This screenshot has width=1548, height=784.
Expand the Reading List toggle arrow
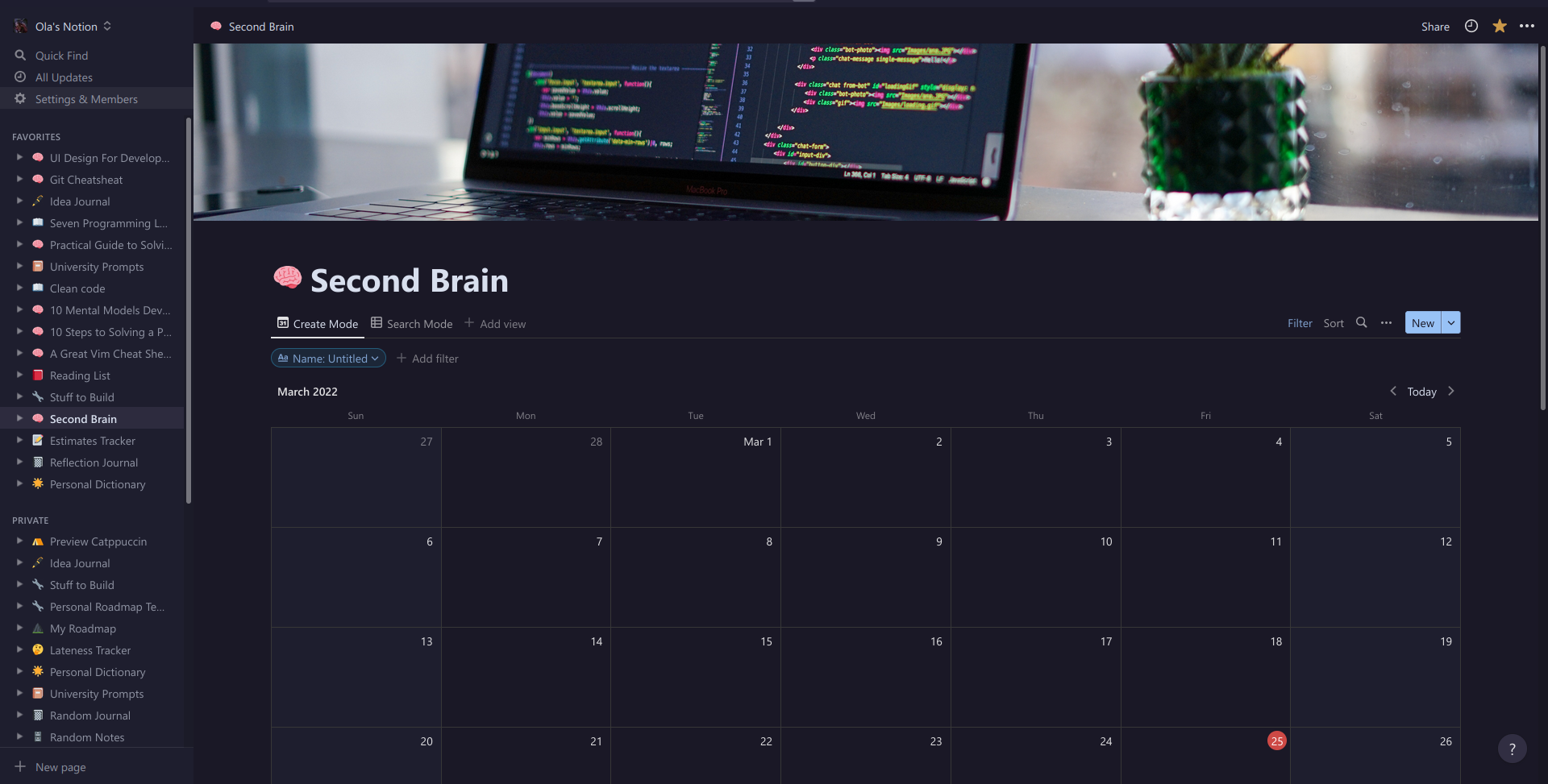pos(19,375)
